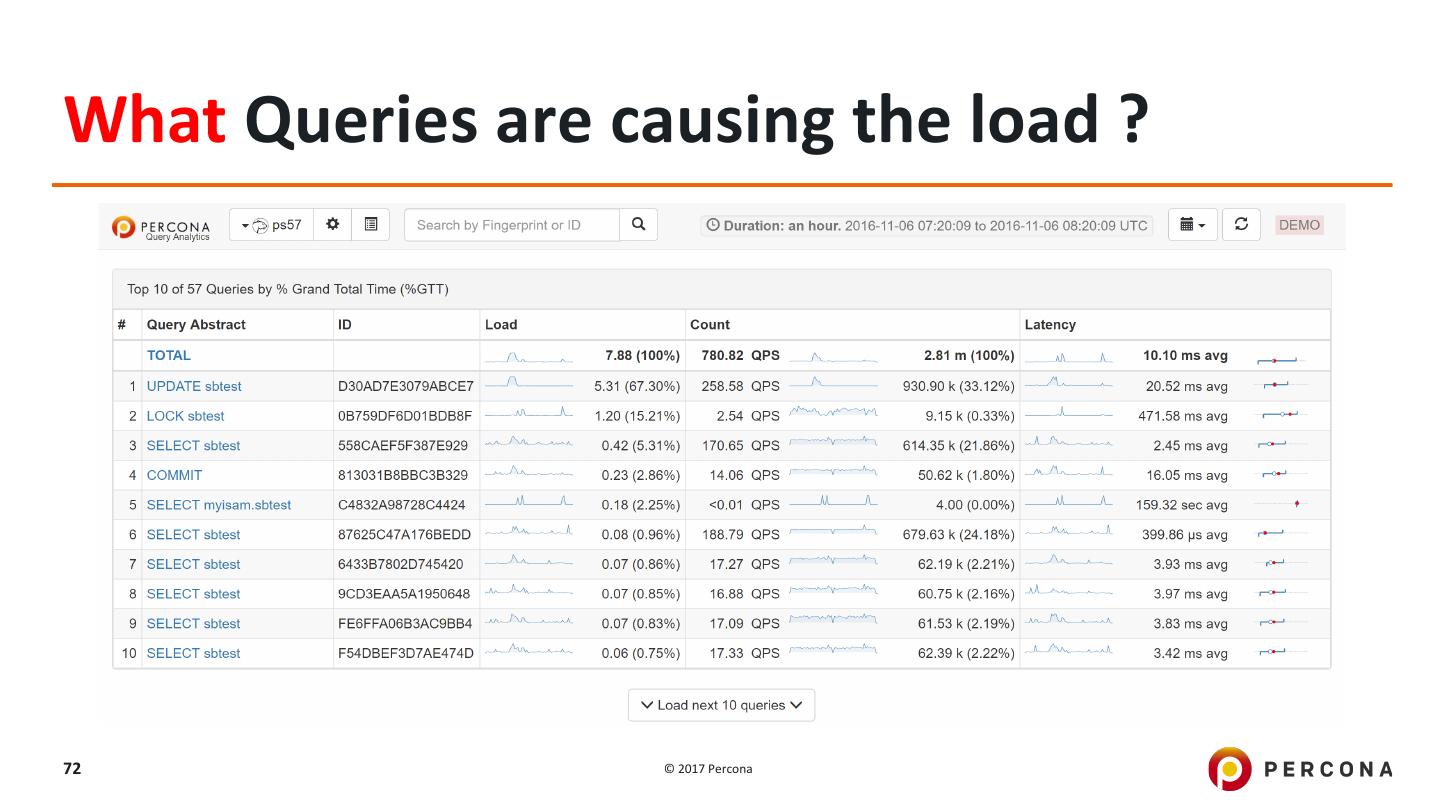Click the Duration: an hour time range label

point(926,225)
